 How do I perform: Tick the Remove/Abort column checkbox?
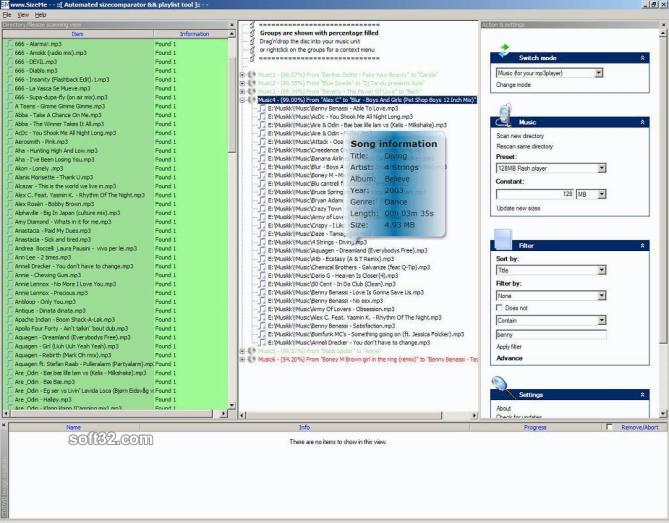tap(610, 427)
